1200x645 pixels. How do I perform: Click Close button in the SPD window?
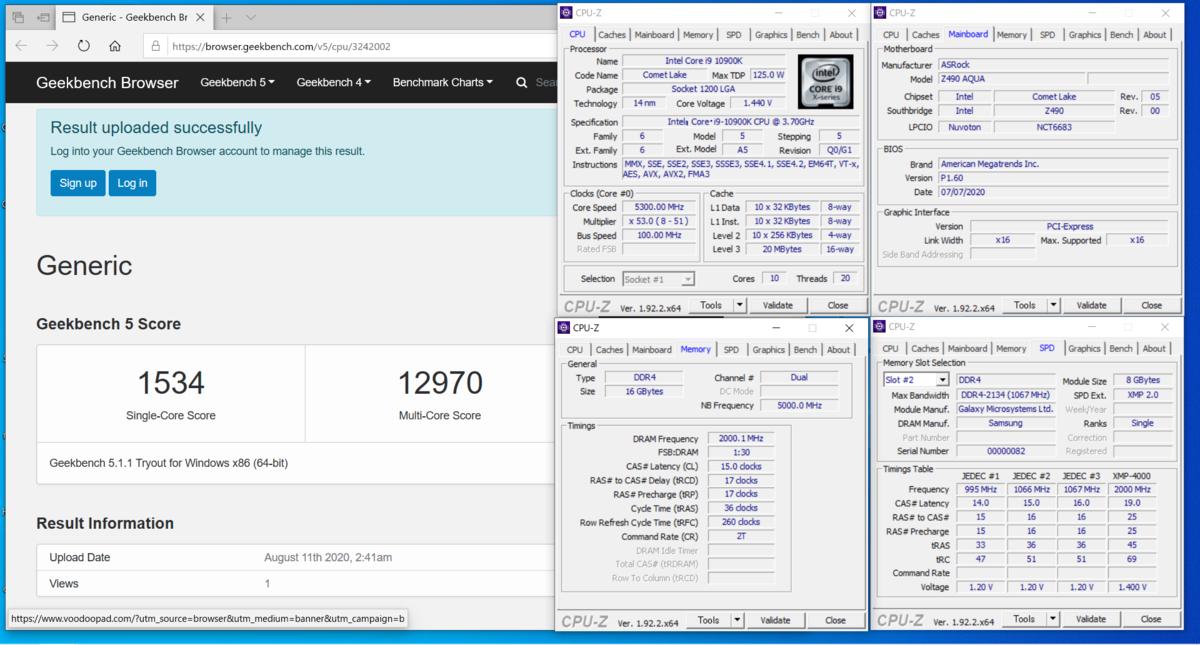[1151, 619]
